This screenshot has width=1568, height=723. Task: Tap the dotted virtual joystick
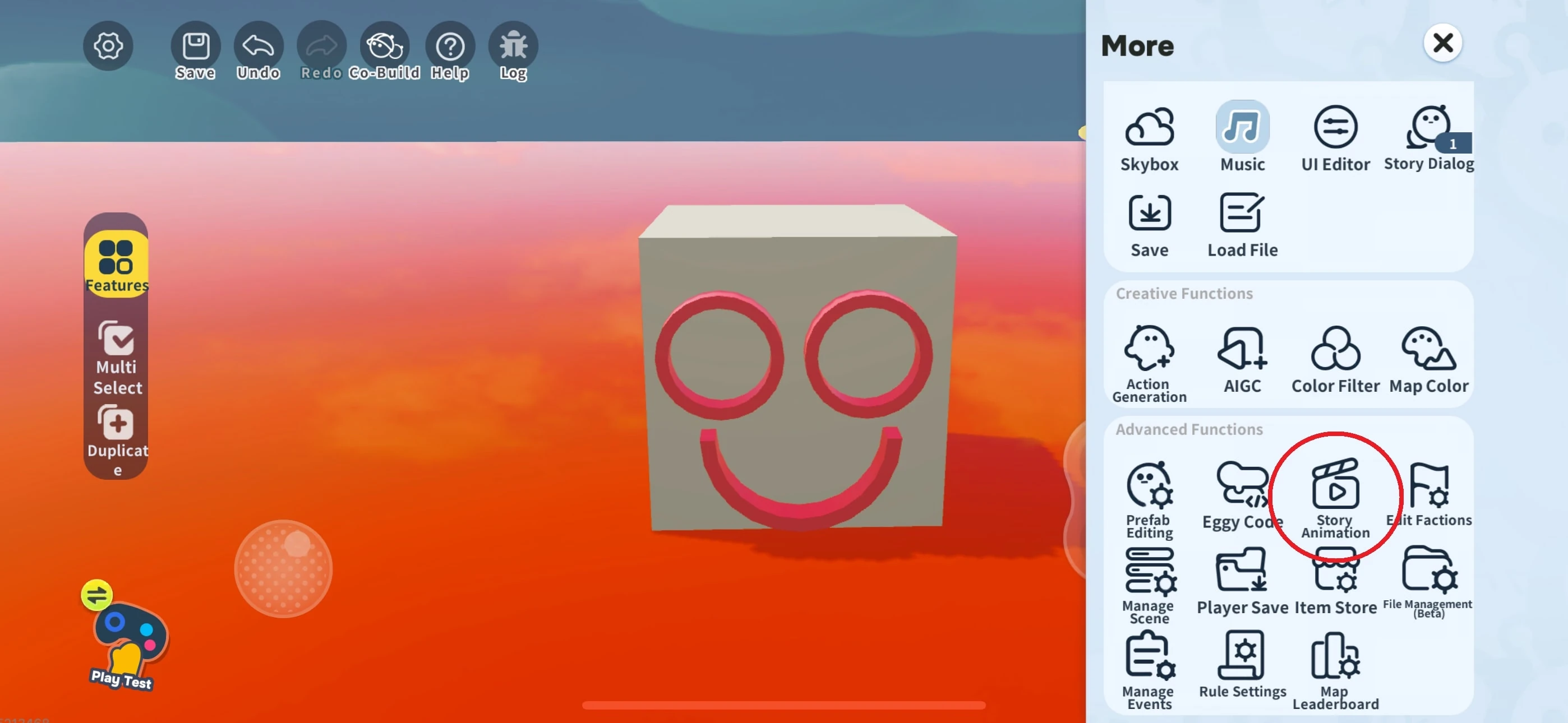point(283,568)
